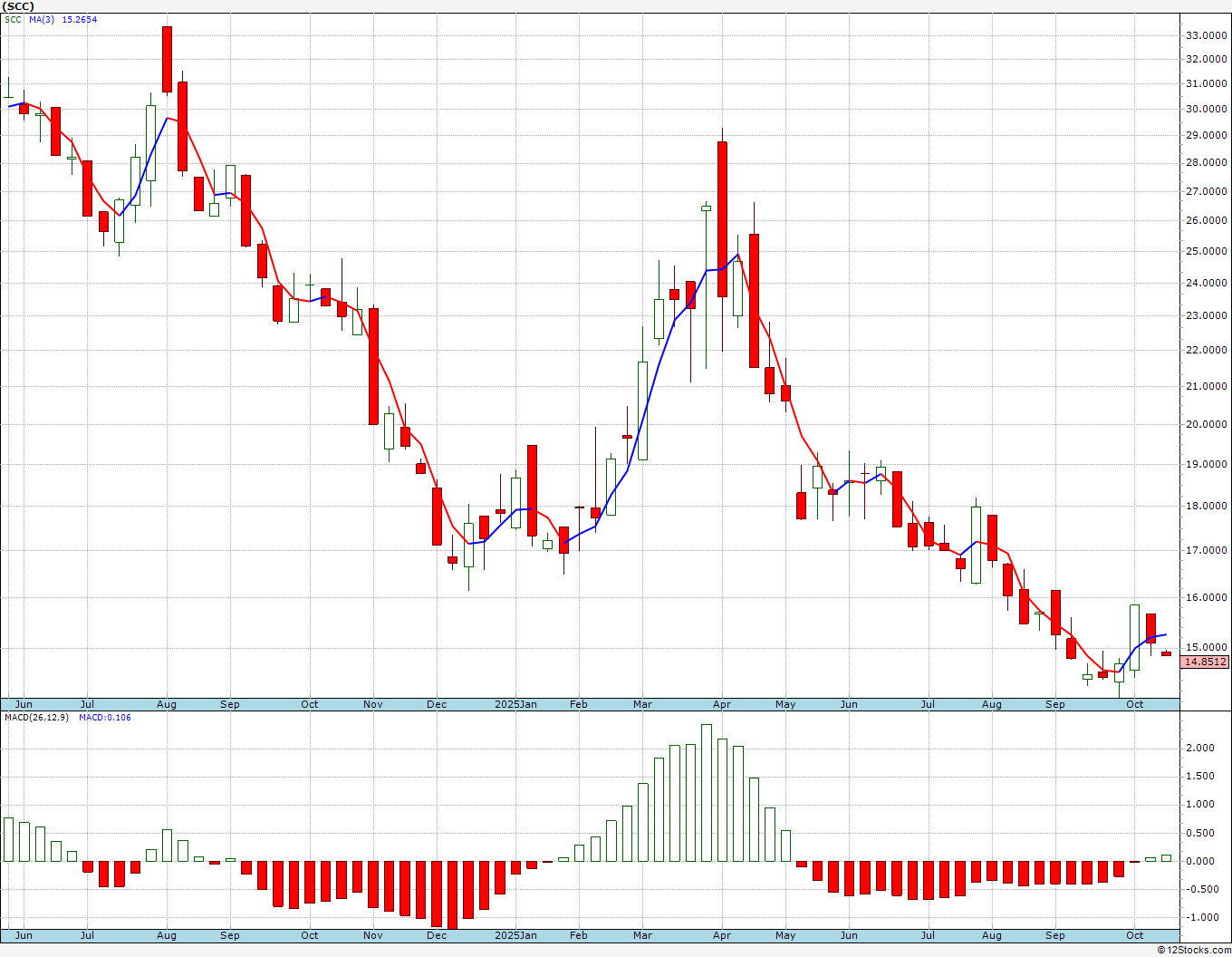The width and height of the screenshot is (1232, 957).
Task: Select the tallest green MACD histogram bar
Action: click(707, 793)
